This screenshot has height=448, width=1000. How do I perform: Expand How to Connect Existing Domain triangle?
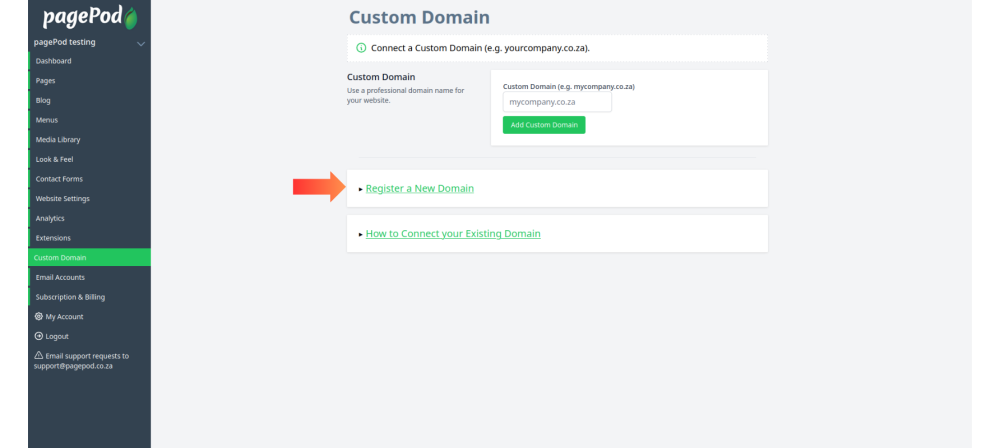(x=361, y=235)
